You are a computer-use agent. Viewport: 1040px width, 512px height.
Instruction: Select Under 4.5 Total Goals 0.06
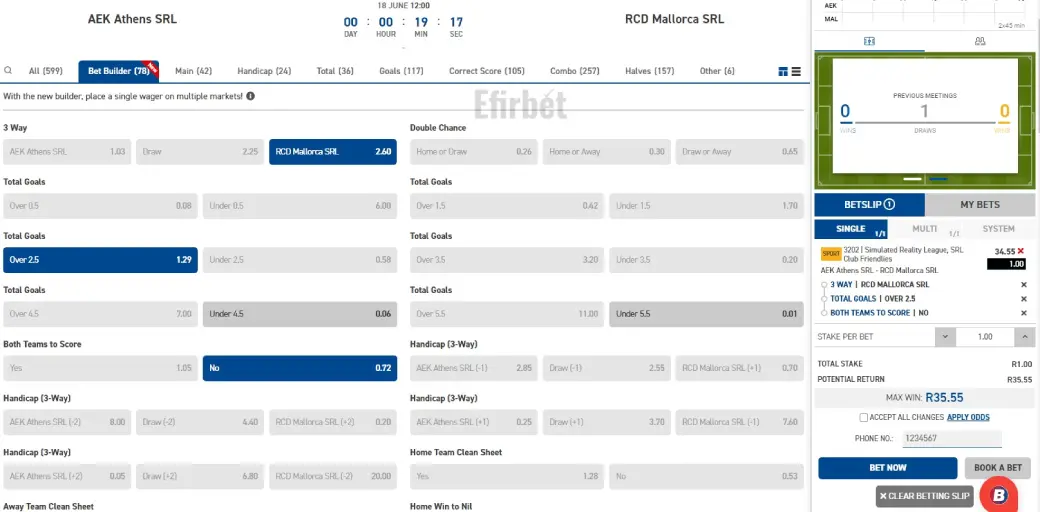coord(300,314)
